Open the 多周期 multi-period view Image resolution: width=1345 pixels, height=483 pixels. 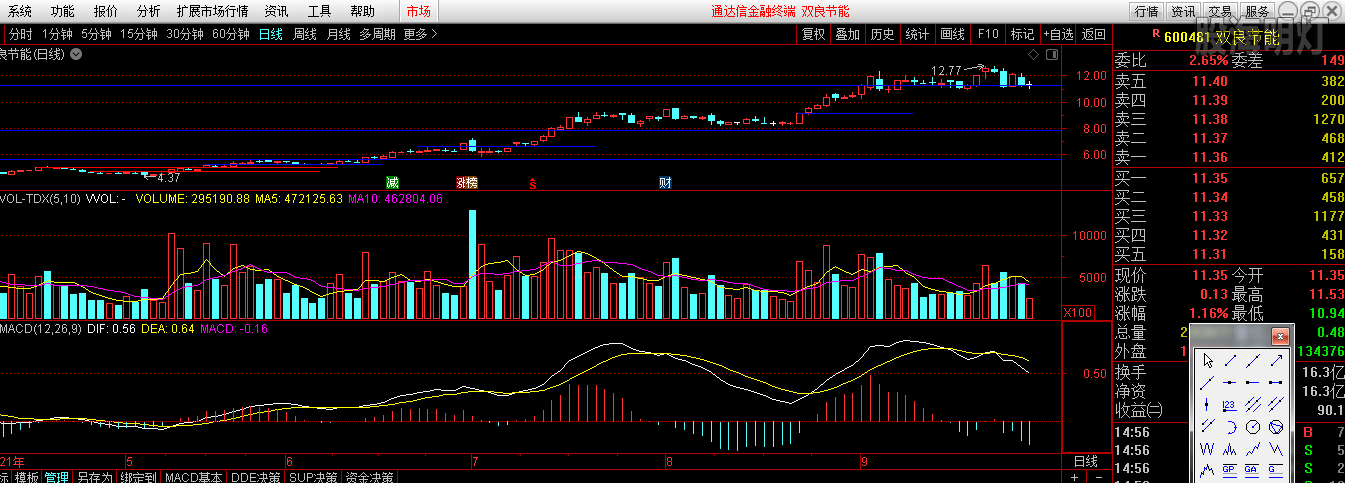(379, 34)
